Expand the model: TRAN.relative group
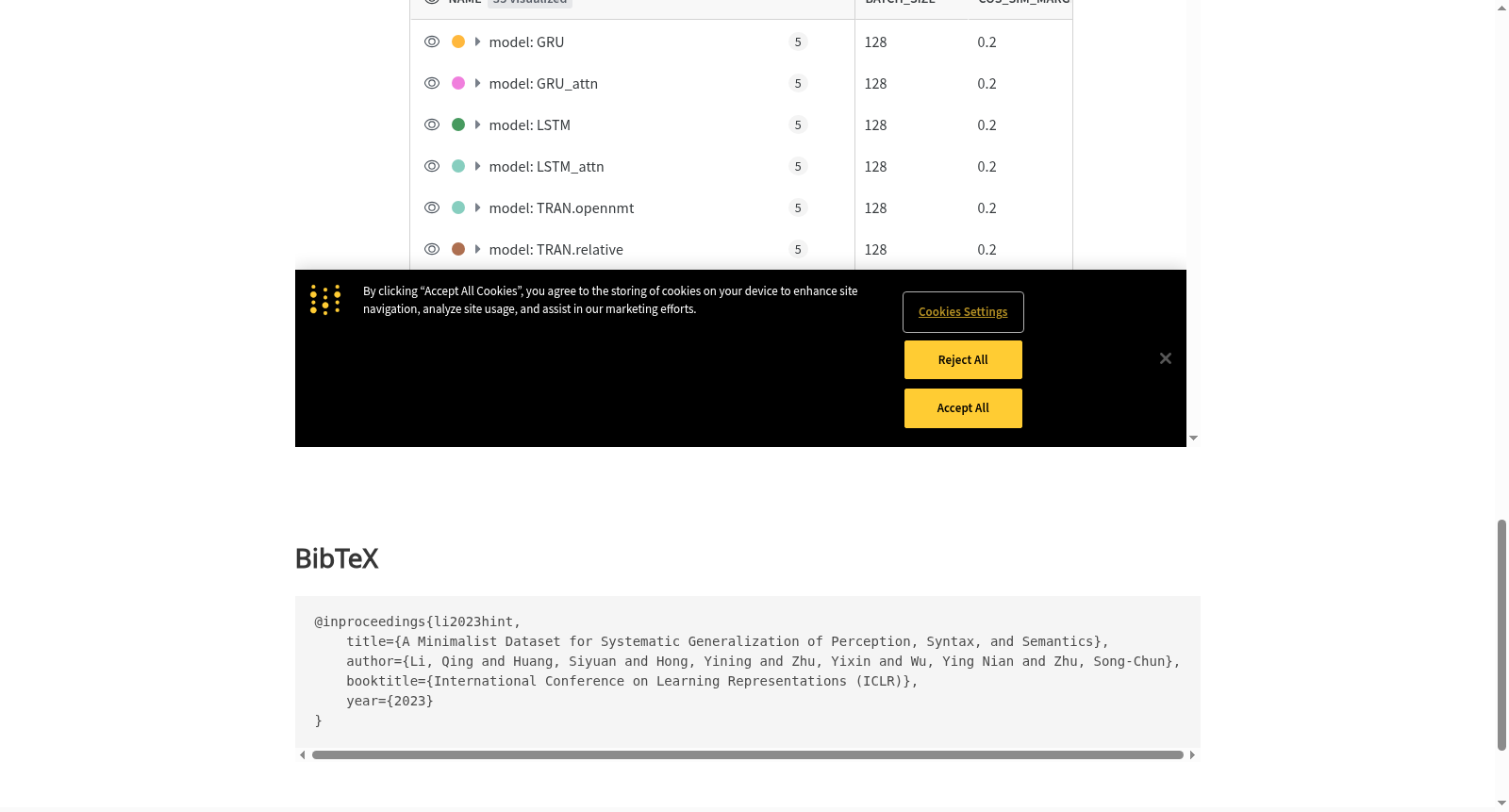This screenshot has height=812, width=1509. [x=478, y=249]
